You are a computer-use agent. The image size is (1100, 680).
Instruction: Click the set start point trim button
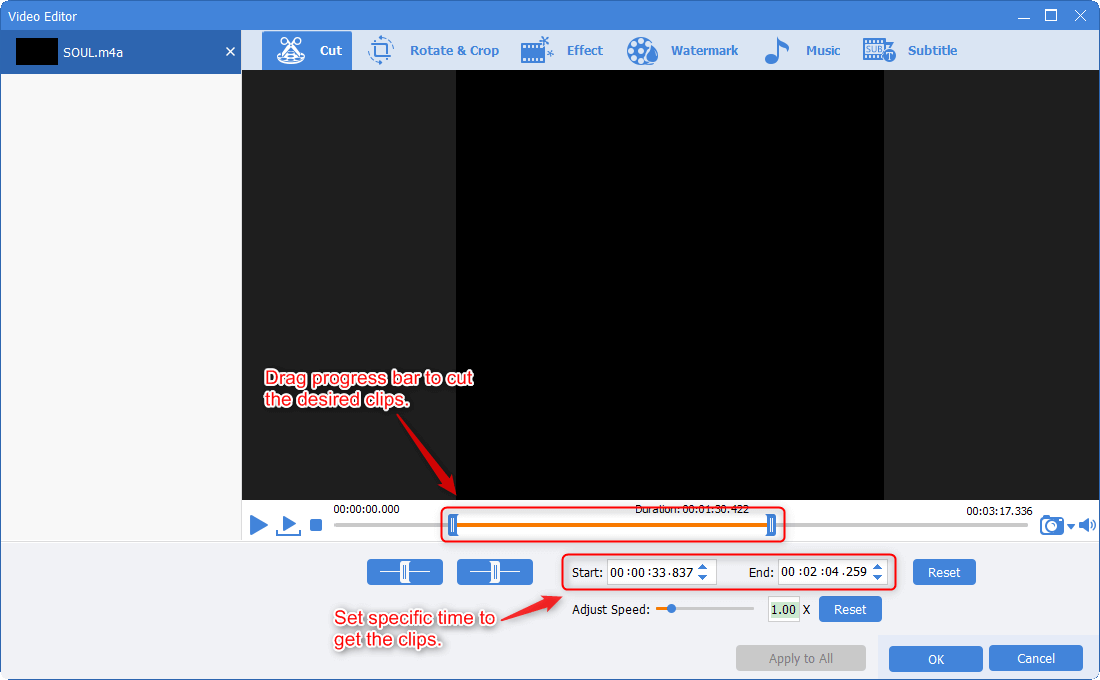404,572
